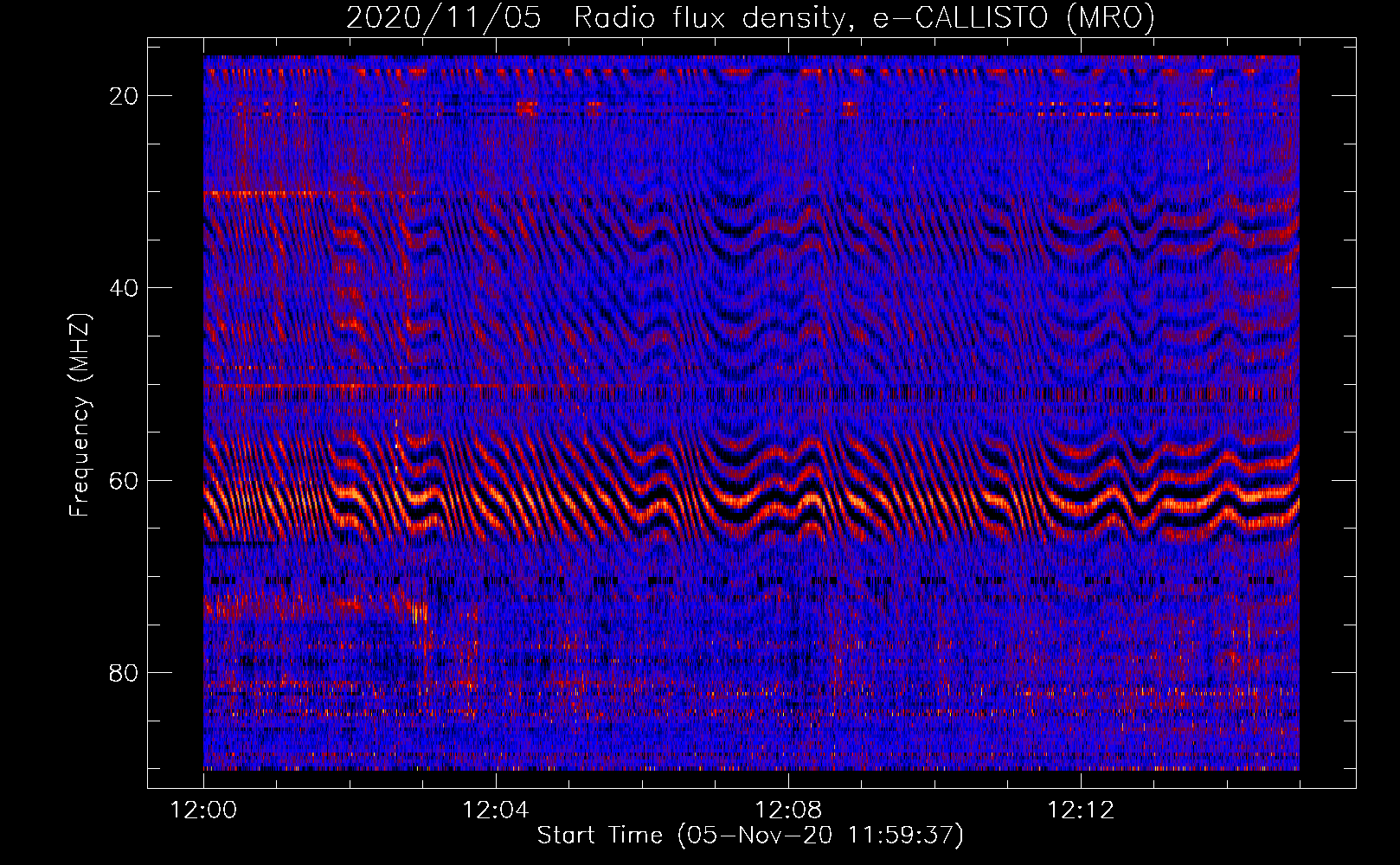
Task: Click the '20' frequency tick label
Action: point(125,96)
